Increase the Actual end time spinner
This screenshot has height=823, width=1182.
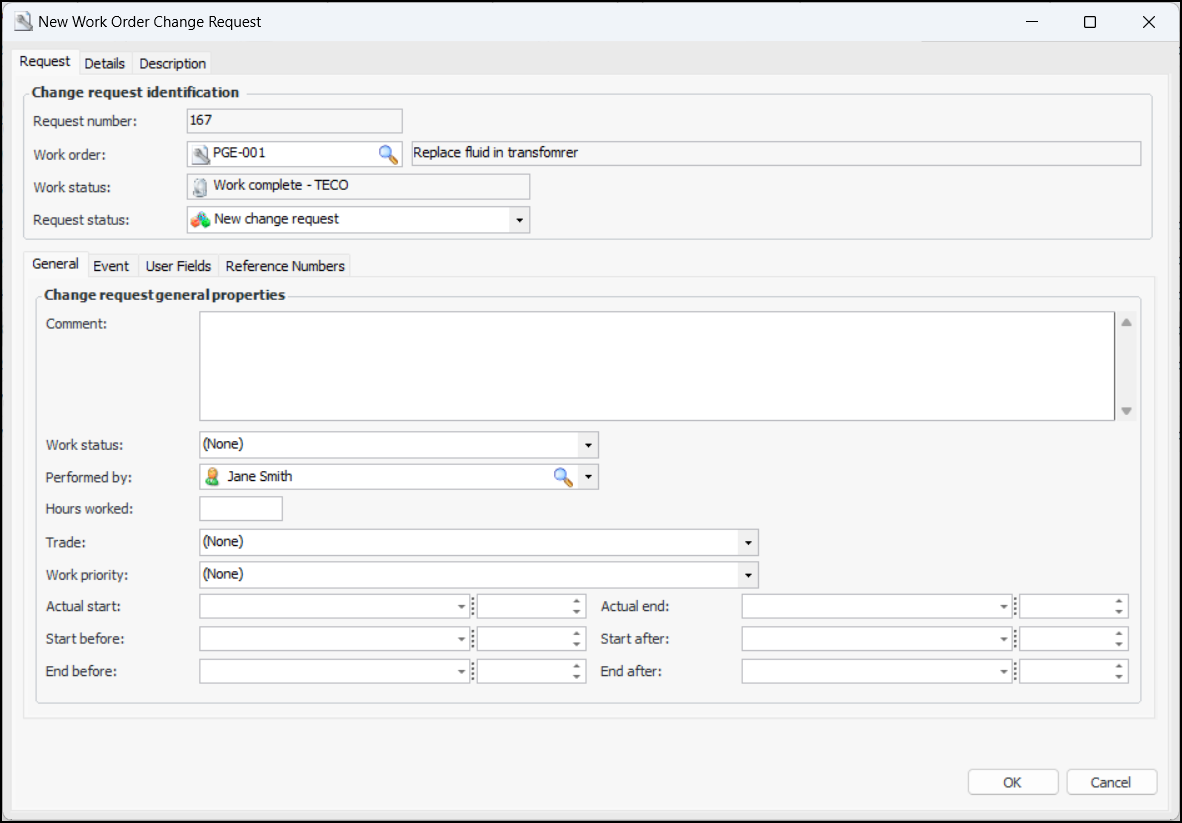(x=1119, y=602)
